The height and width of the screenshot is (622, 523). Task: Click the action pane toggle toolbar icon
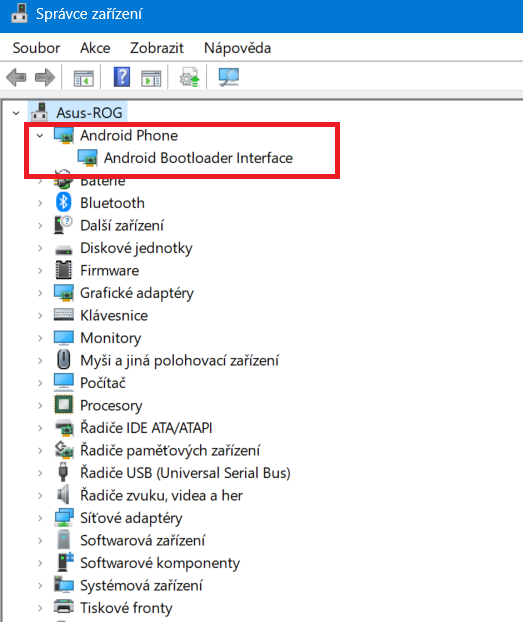[x=151, y=78]
